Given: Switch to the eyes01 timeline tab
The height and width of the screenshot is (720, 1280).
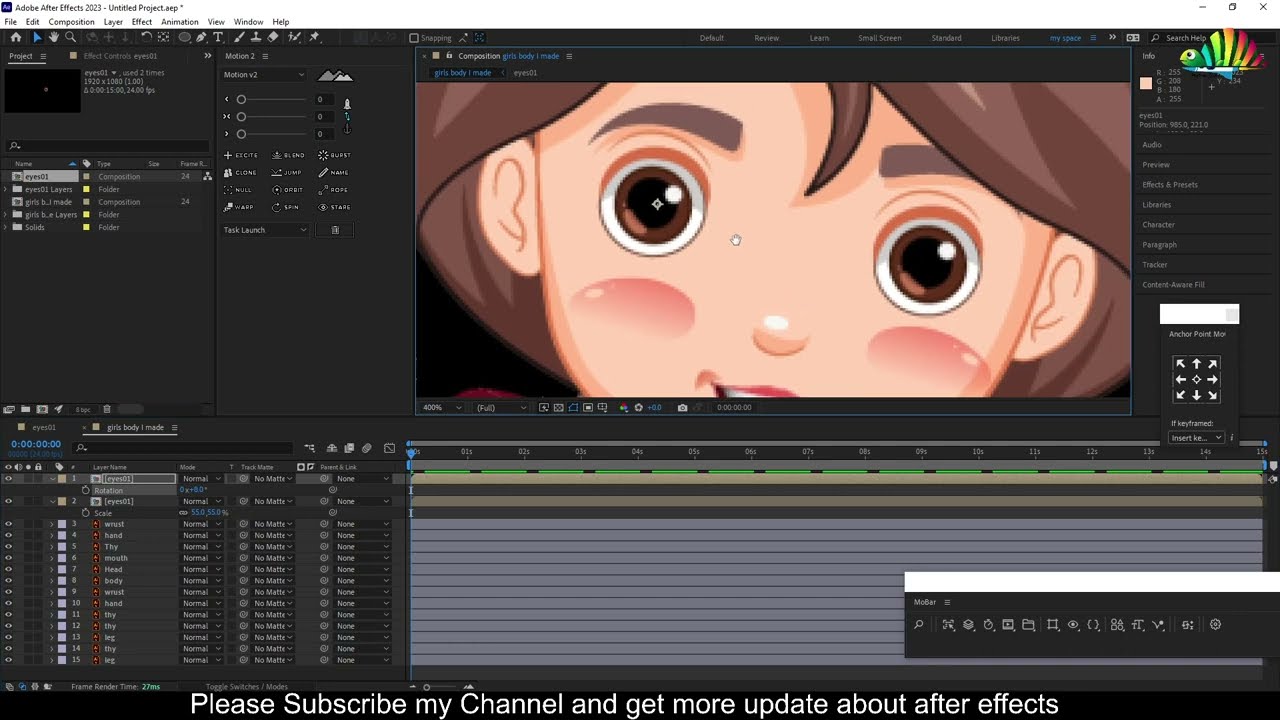Looking at the screenshot, I should (43, 428).
